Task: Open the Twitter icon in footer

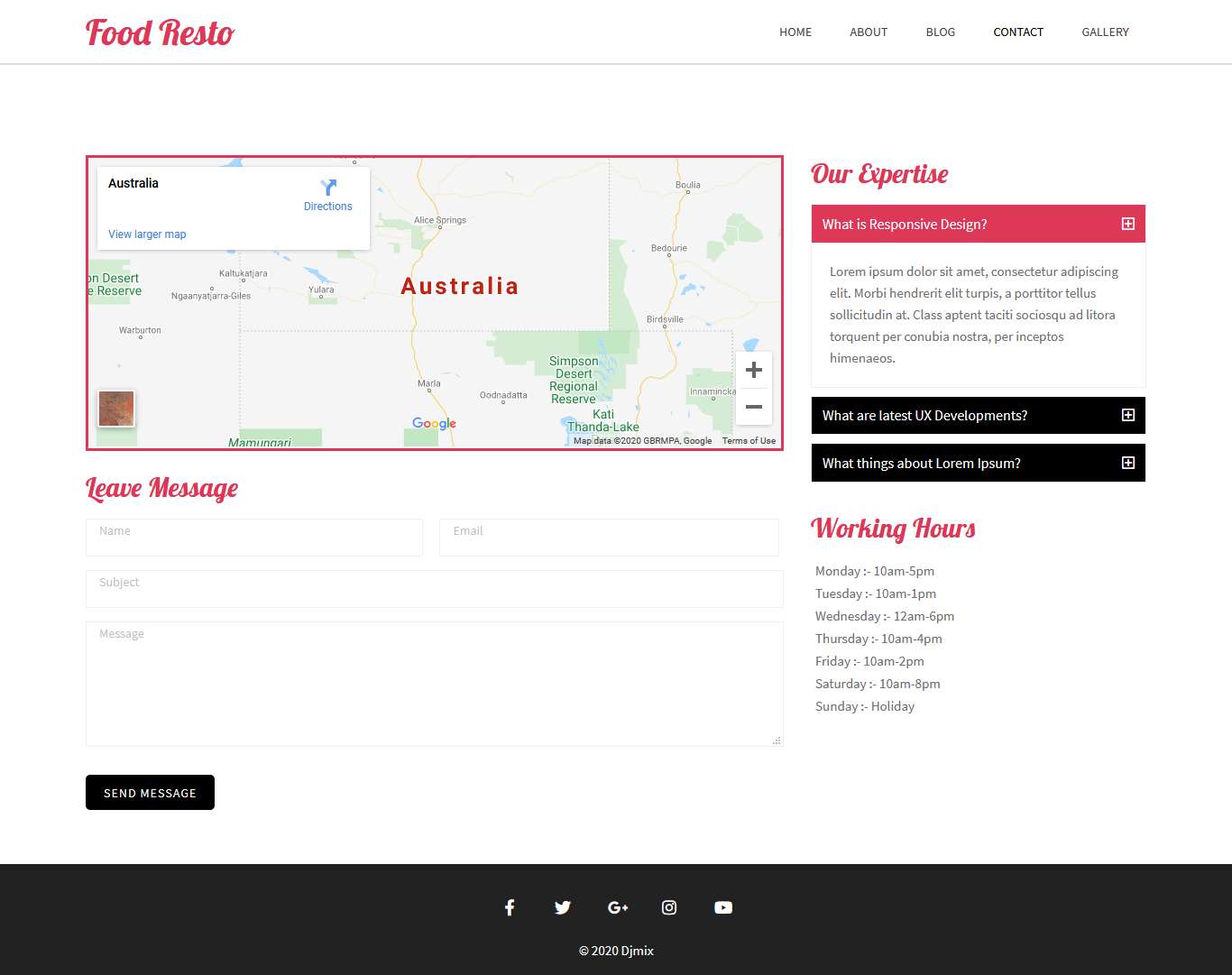Action: (563, 907)
